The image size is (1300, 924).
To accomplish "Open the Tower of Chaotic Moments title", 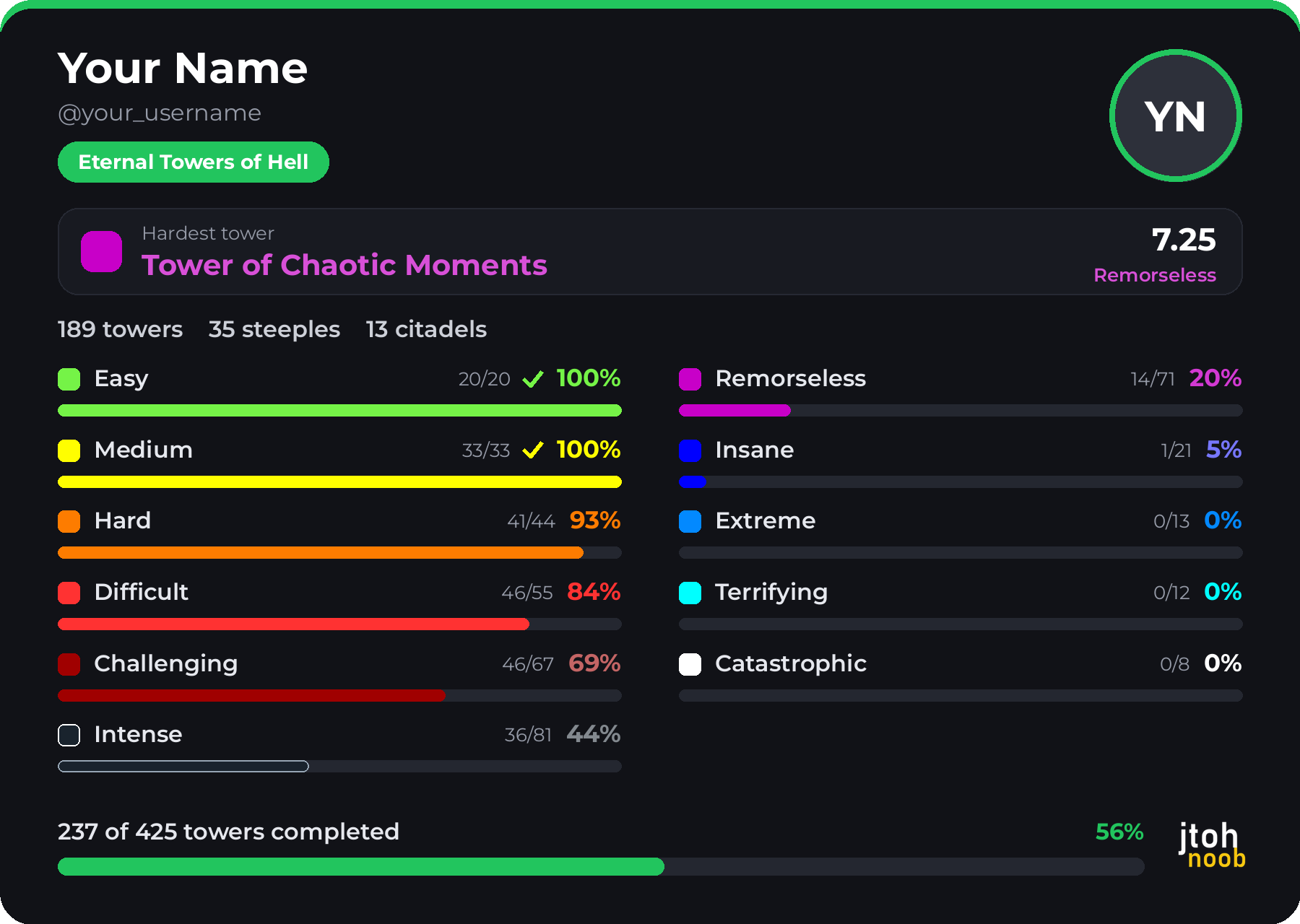I will point(344,265).
